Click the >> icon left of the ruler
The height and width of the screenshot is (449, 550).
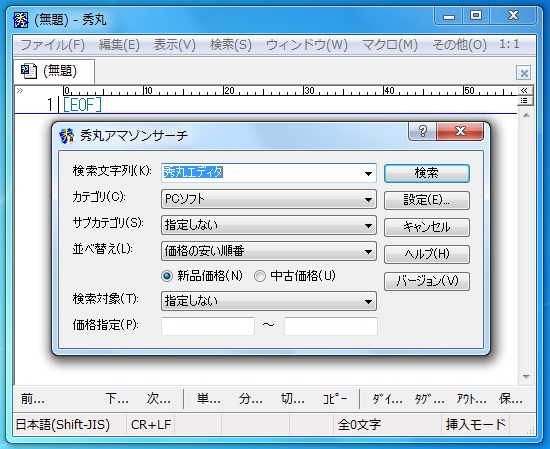point(20,91)
